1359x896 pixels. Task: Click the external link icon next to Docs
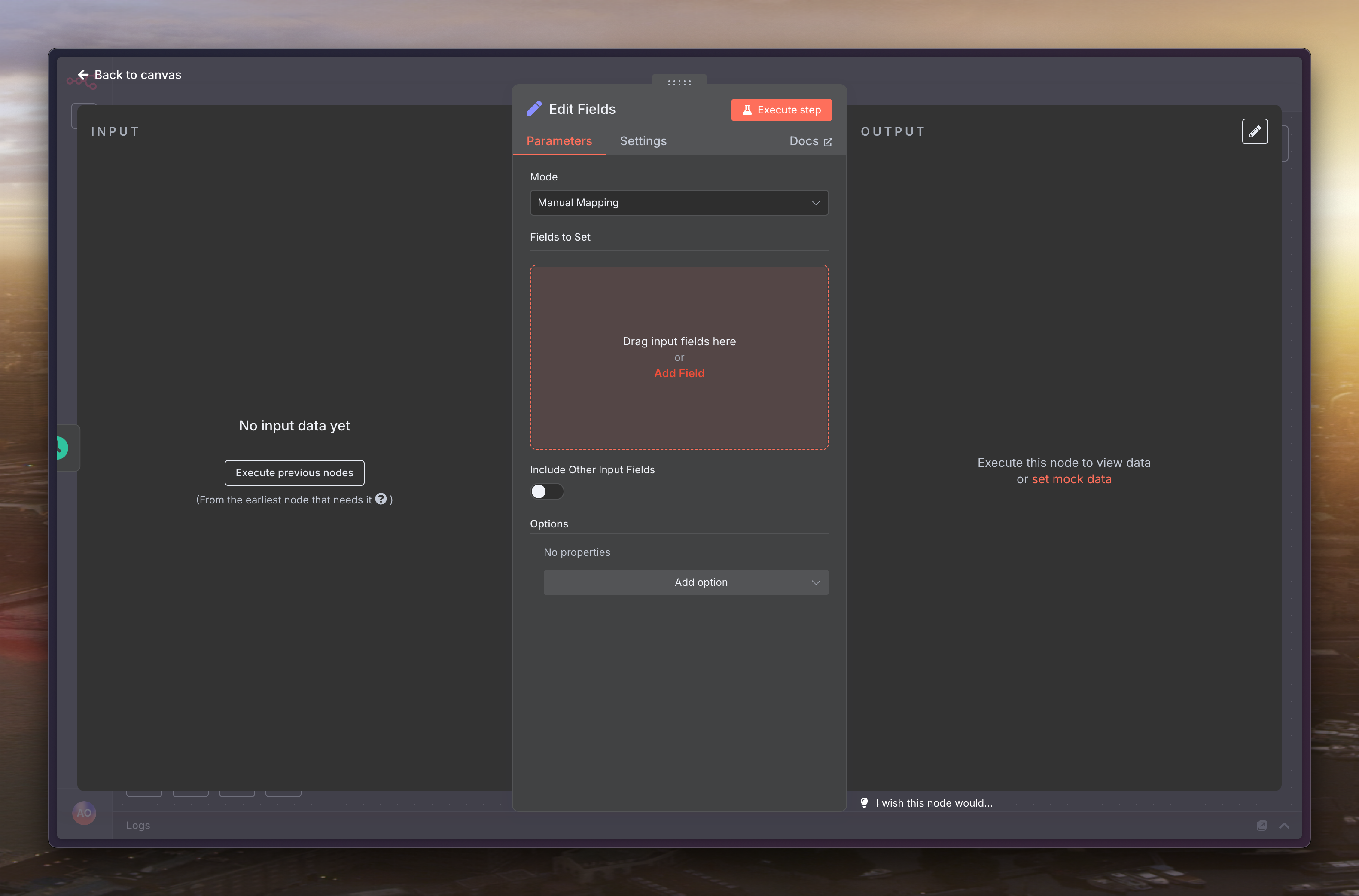[x=828, y=142]
